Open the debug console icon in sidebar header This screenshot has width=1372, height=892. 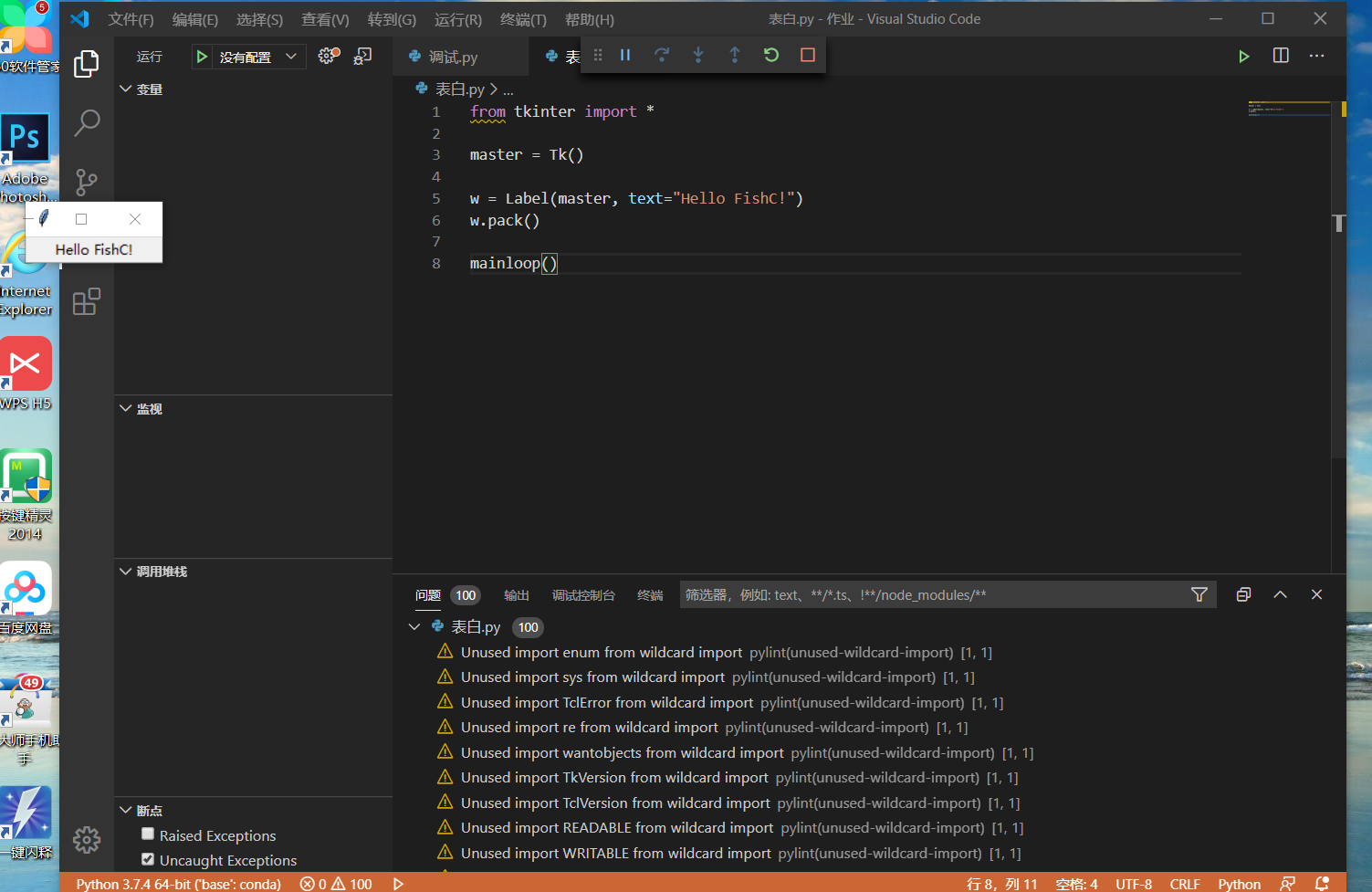pos(362,56)
